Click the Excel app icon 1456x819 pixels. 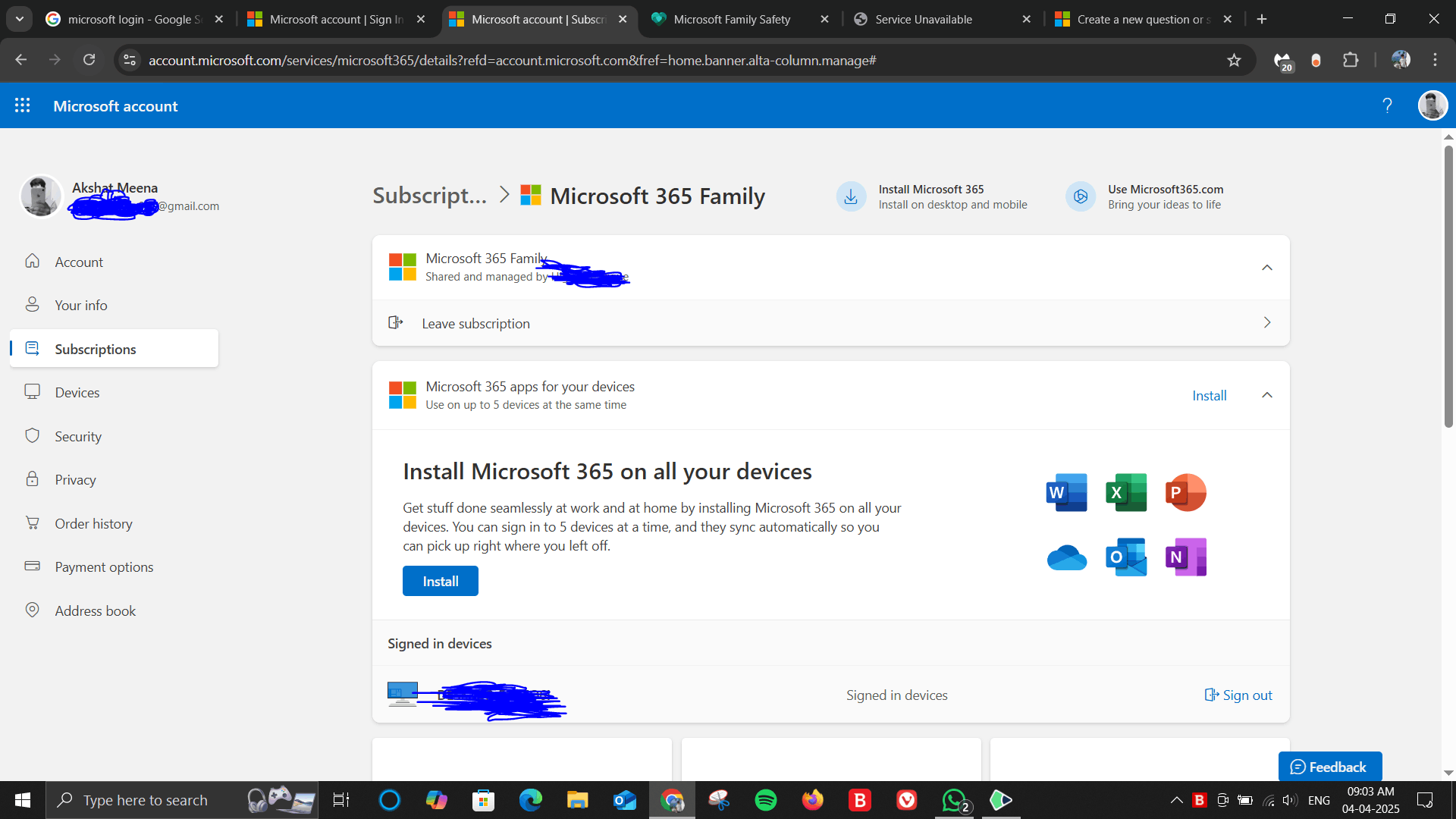[x=1126, y=493]
